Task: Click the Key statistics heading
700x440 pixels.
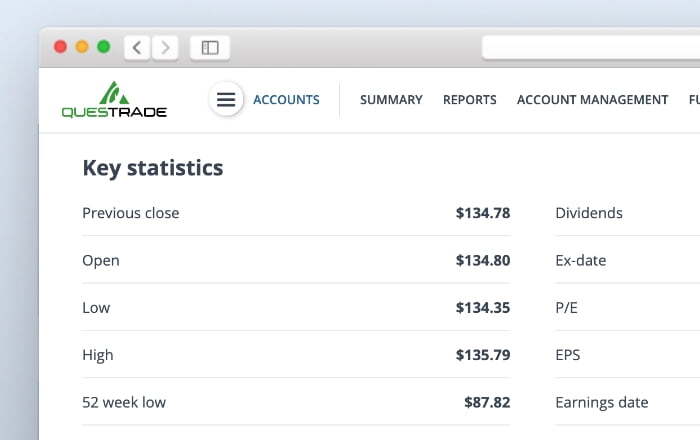Action: [152, 168]
